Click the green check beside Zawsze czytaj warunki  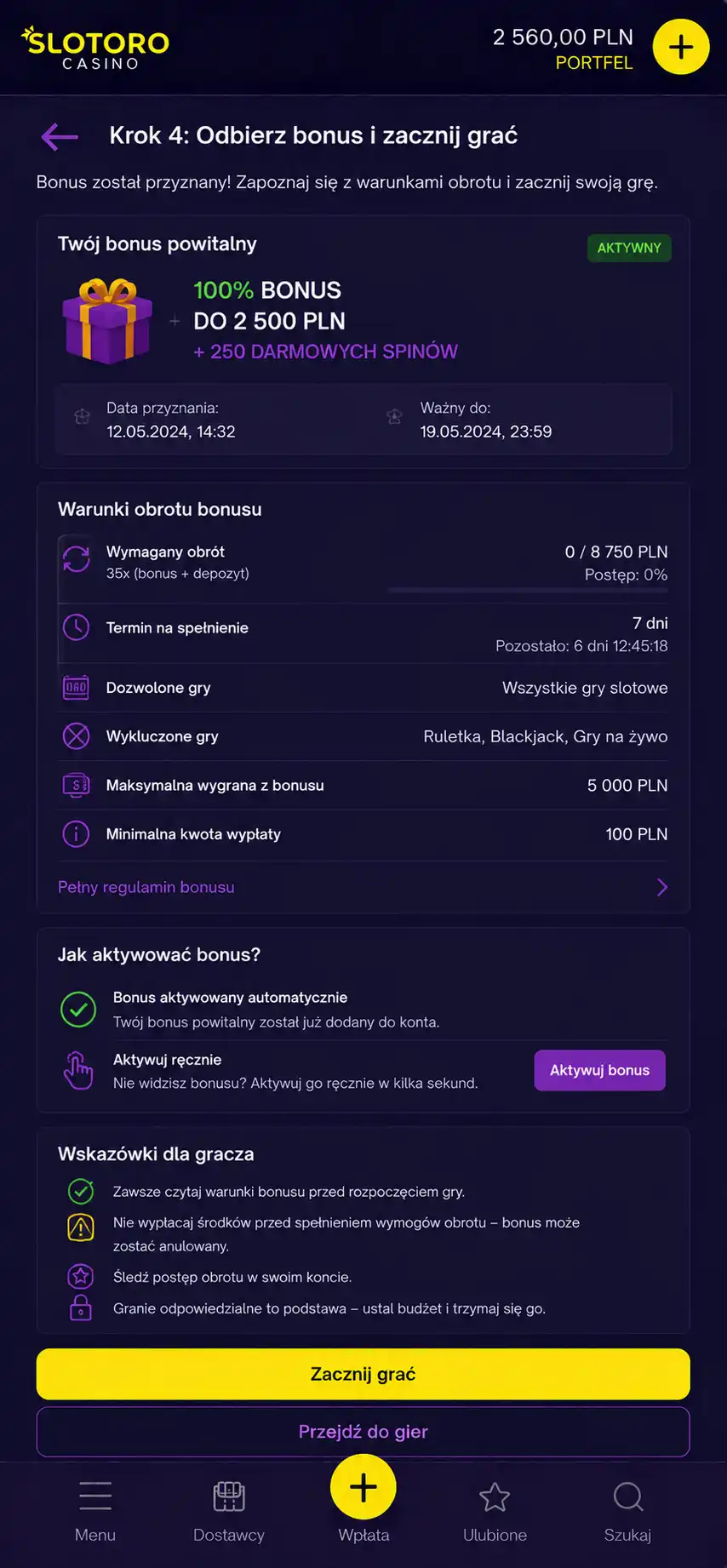tap(81, 1191)
